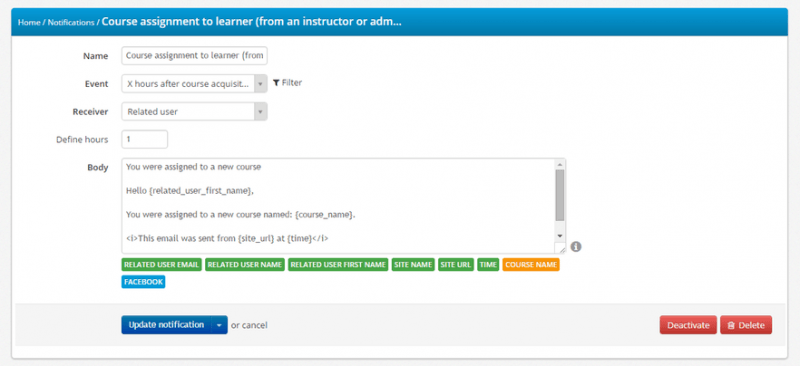This screenshot has height=366, width=800.
Task: Deactivate this notification
Action: tap(688, 325)
